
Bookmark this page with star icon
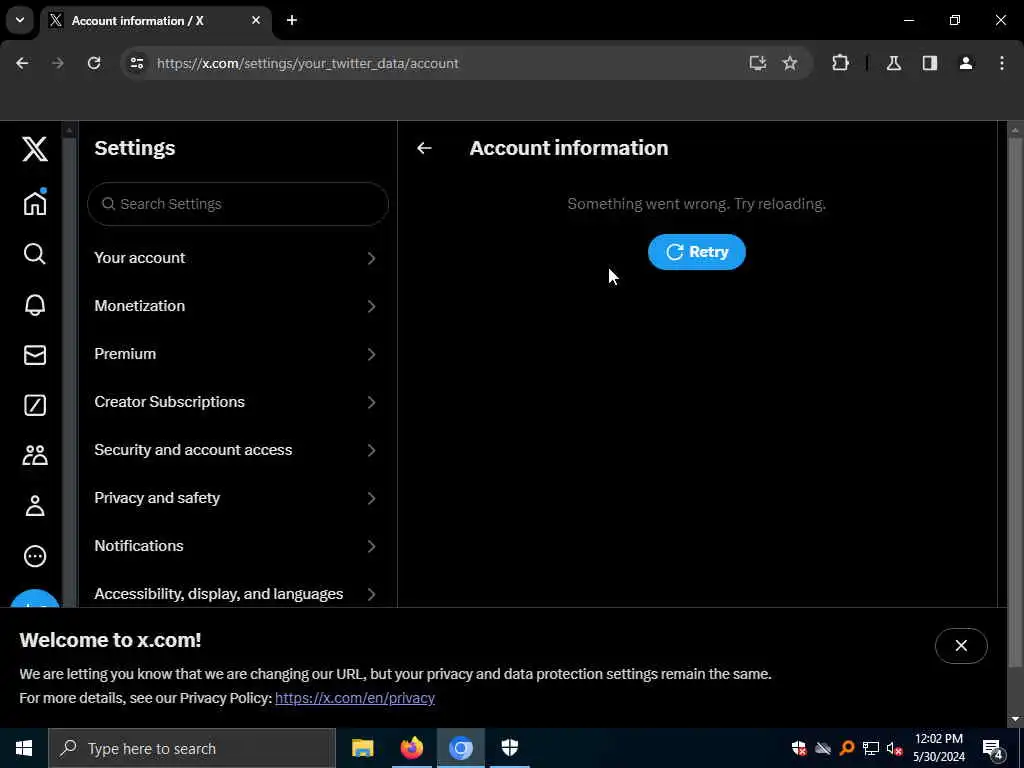click(x=790, y=63)
